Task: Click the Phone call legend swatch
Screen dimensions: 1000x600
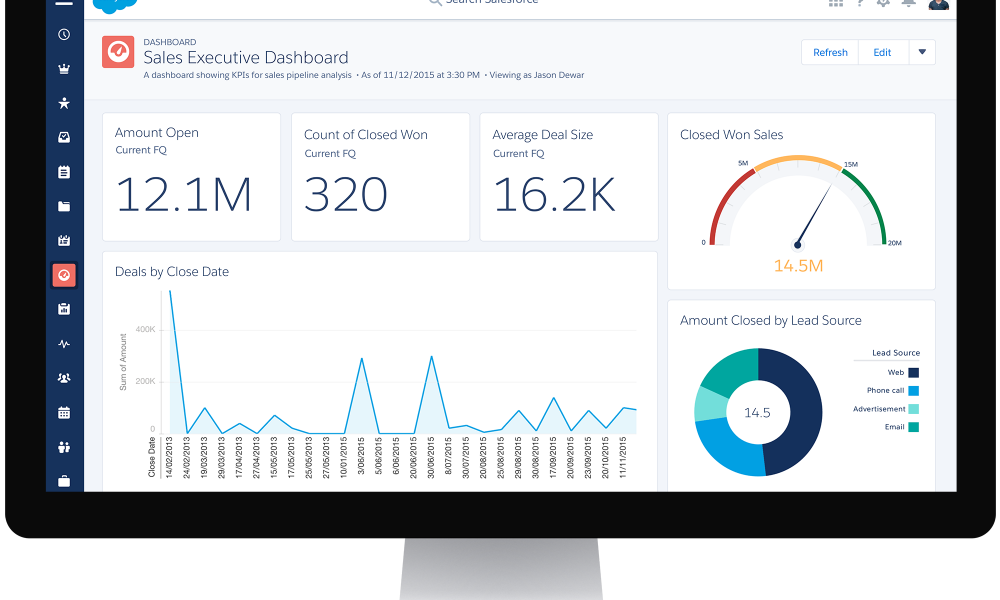Action: (913, 391)
